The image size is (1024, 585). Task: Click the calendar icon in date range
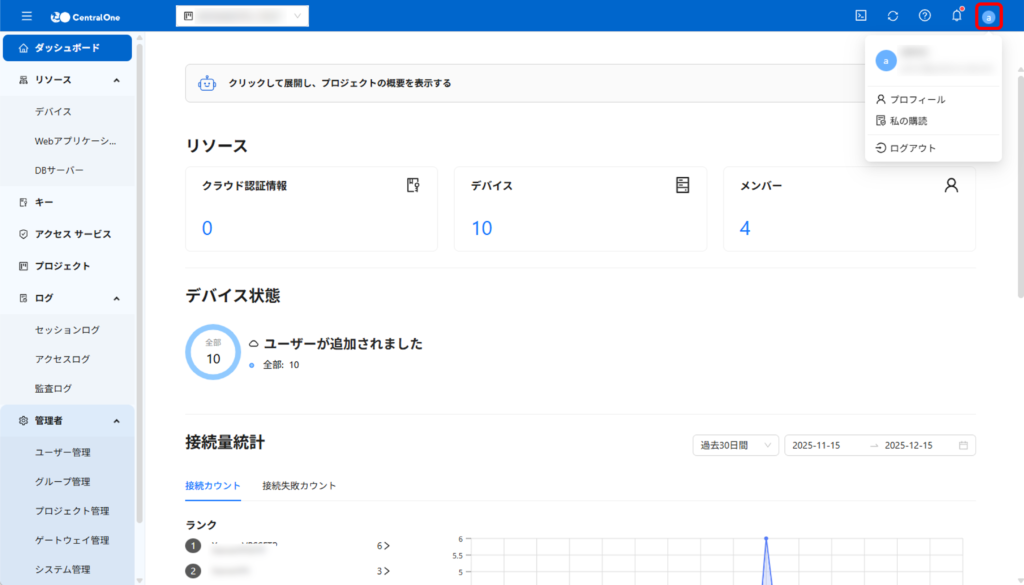[963, 445]
